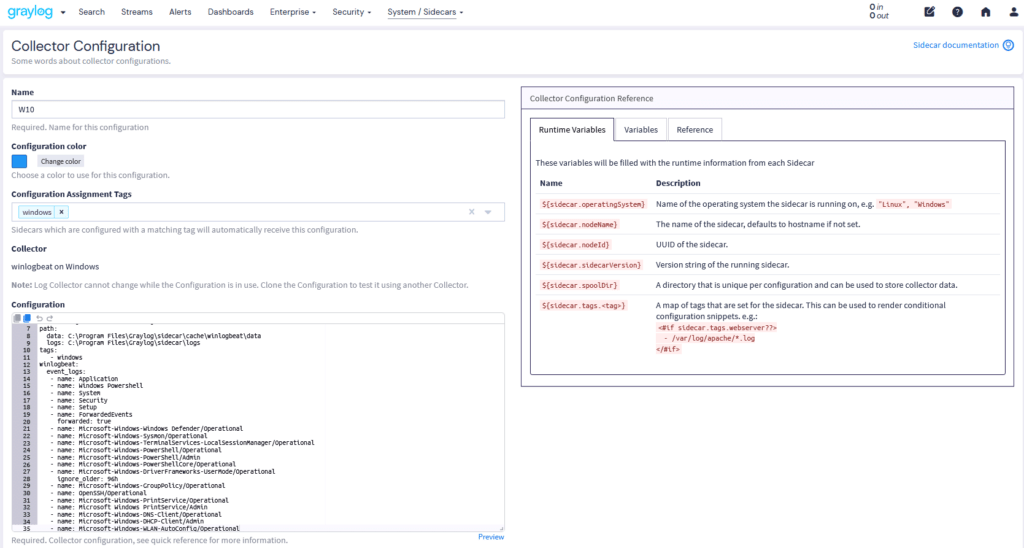Click the lightbulb icon beside Sidecar documentation

pyautogui.click(x=1008, y=45)
